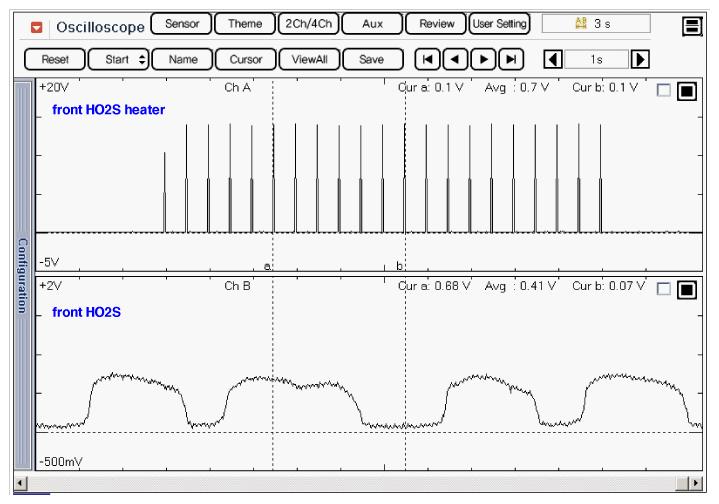Open the top-right panel menu icon
The height and width of the screenshot is (504, 719).
pyautogui.click(x=691, y=26)
